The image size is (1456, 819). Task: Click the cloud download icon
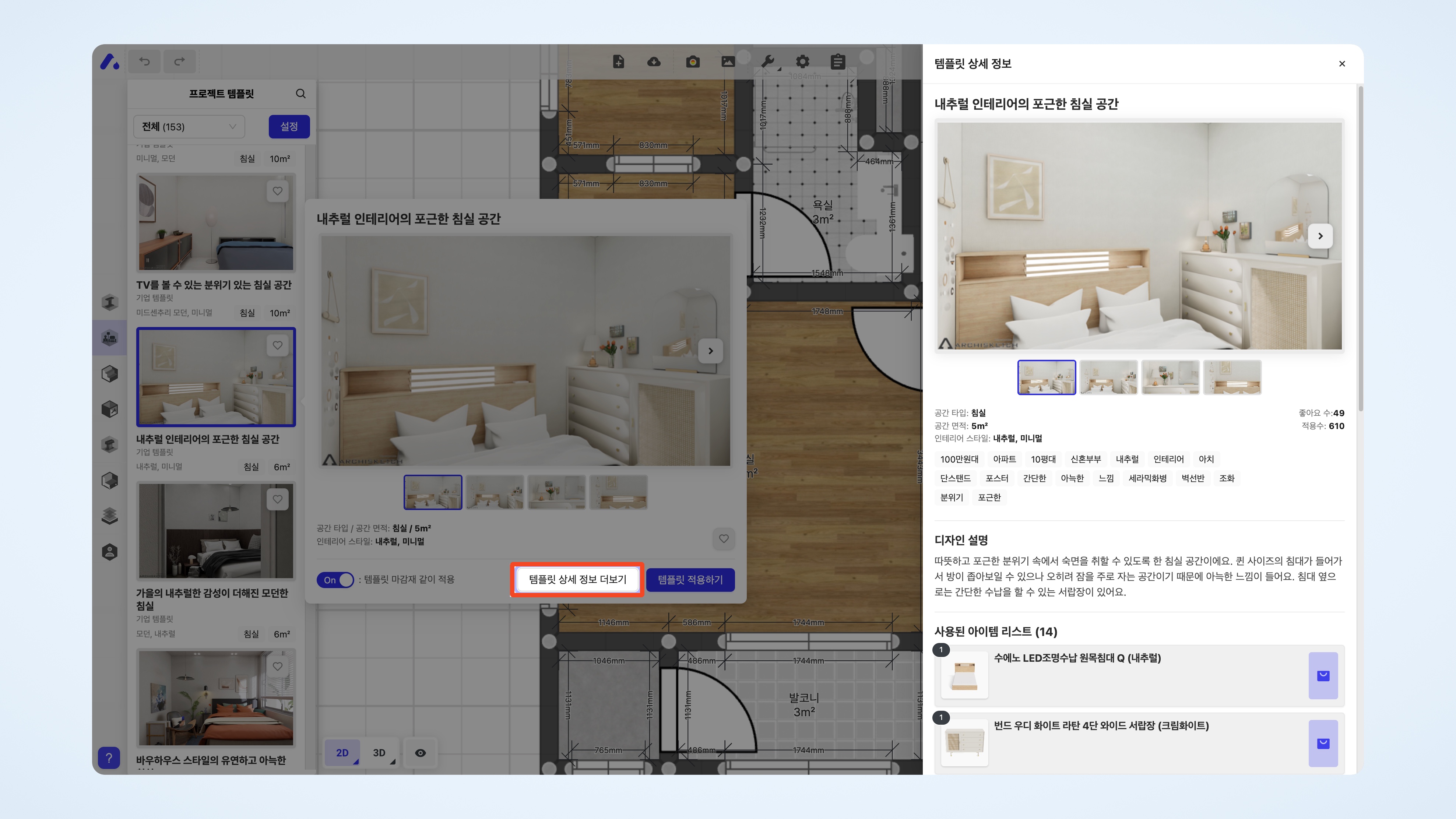[653, 61]
